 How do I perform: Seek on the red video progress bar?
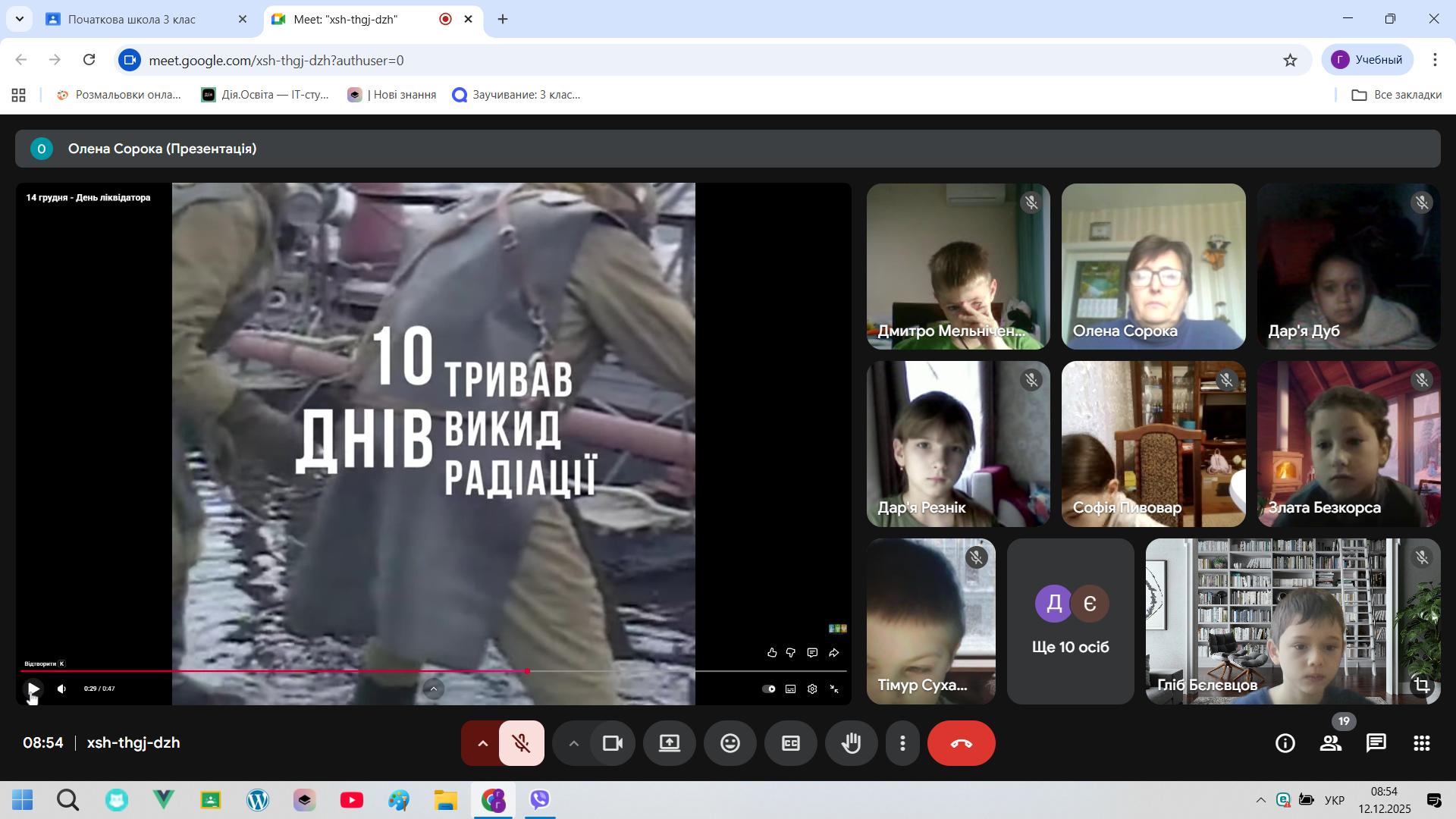tap(303, 671)
